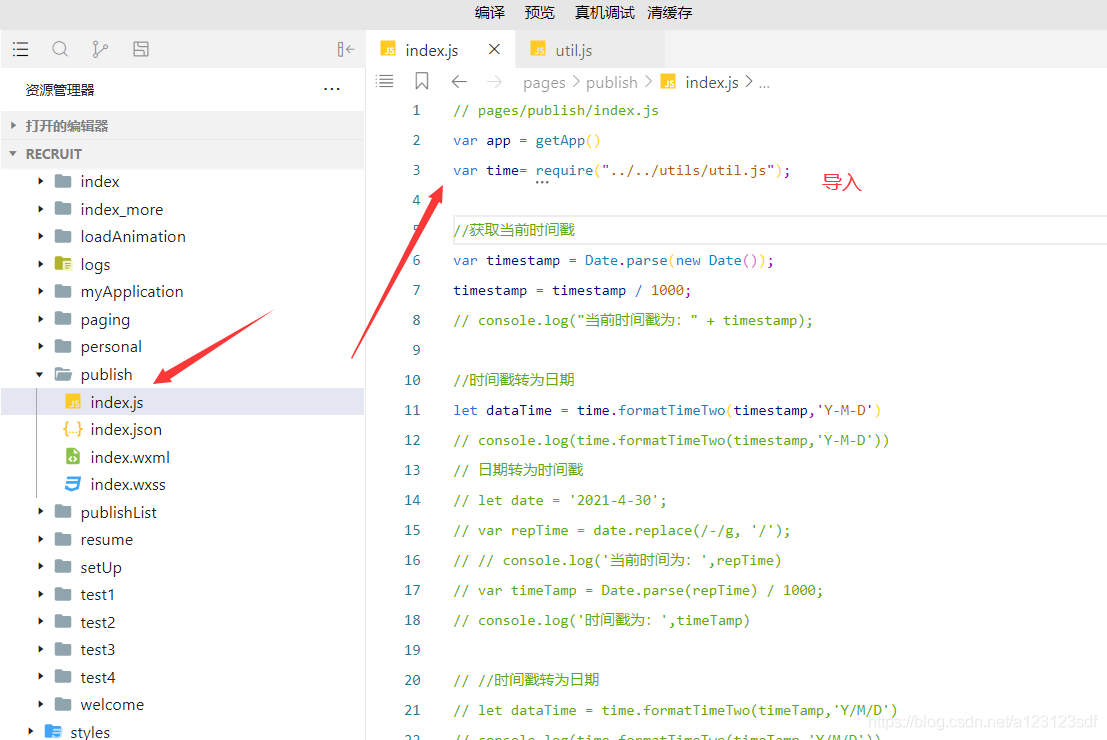Image resolution: width=1107 pixels, height=740 pixels.
Task: Click 清缓存 in the top toolbar
Action: point(670,13)
